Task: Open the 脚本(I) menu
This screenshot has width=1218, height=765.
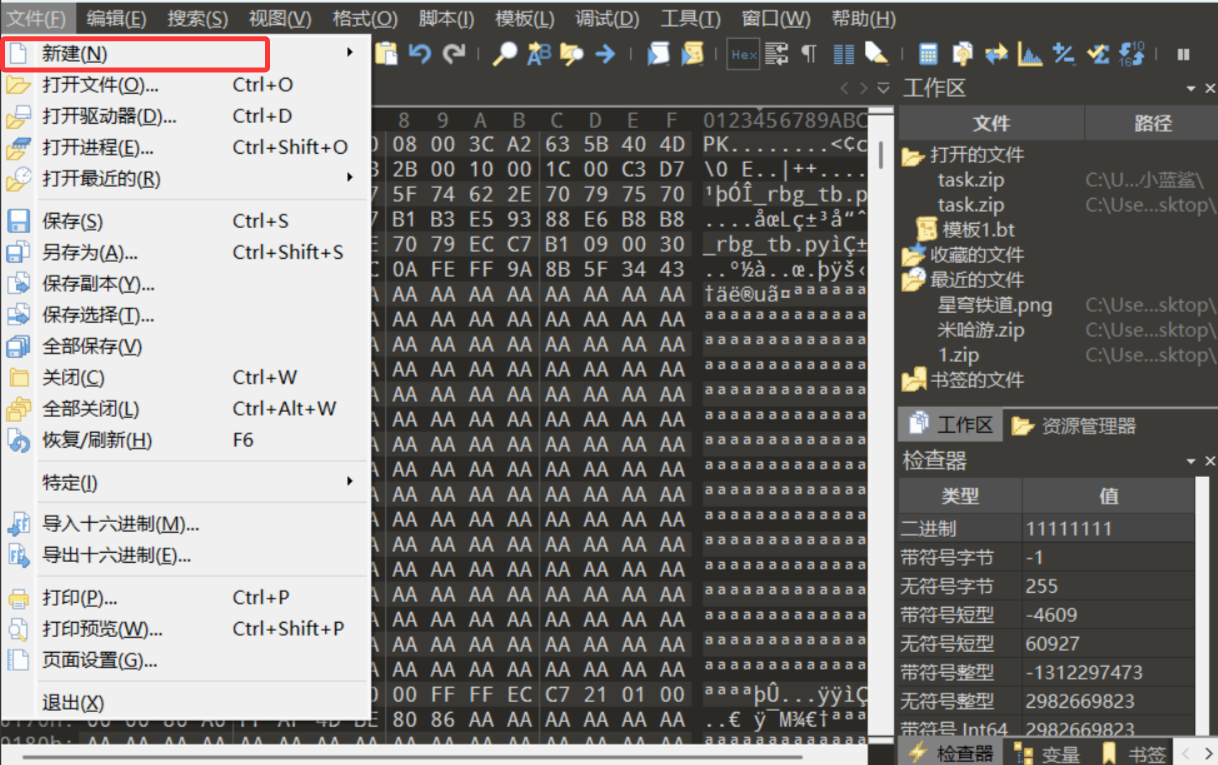Action: [x=446, y=19]
